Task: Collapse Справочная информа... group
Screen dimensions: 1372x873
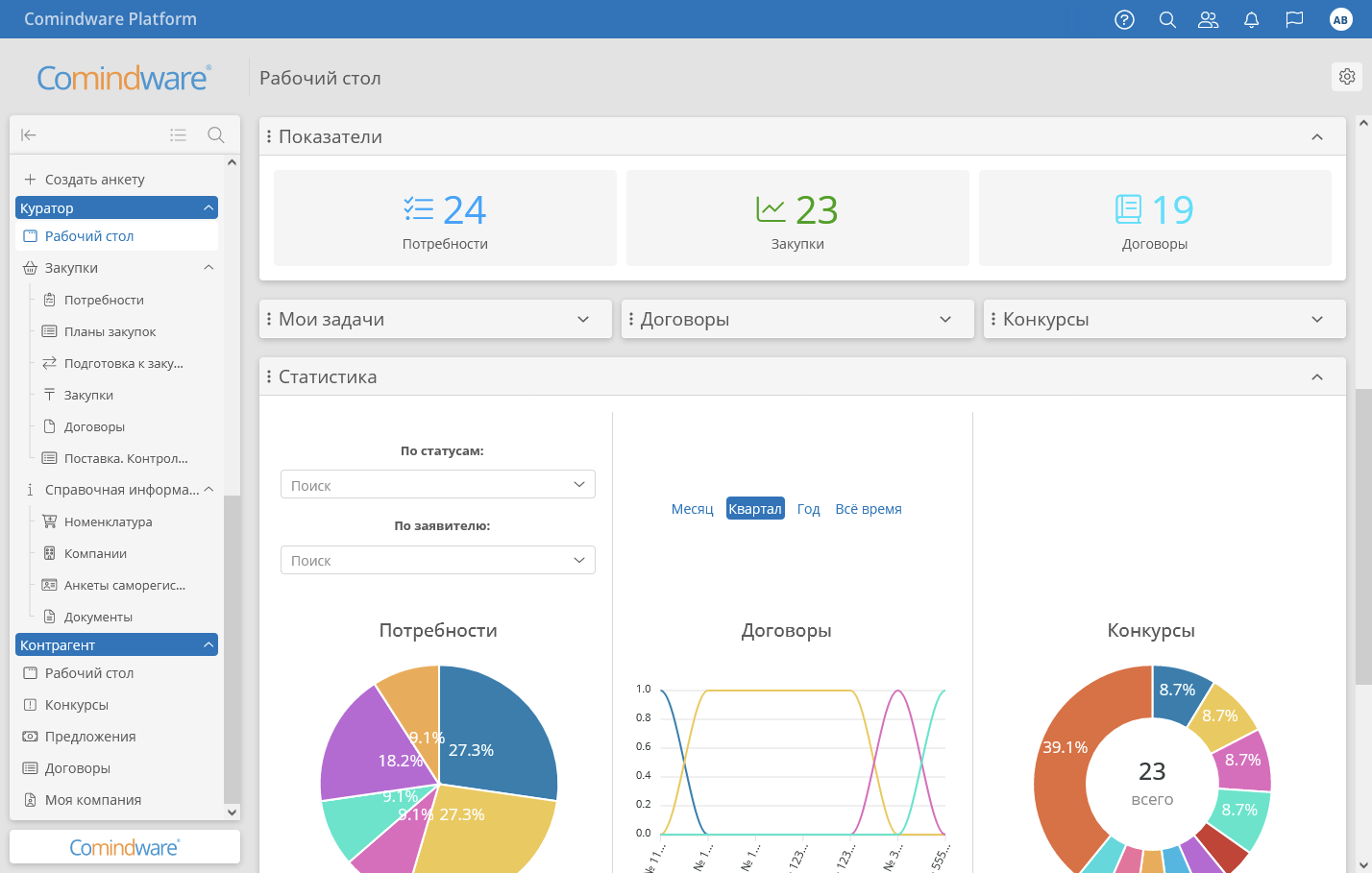Action: [208, 490]
